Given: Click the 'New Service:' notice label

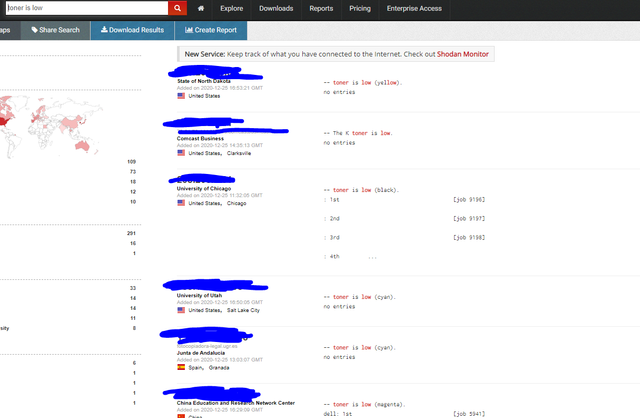Looking at the screenshot, I should [x=204, y=54].
